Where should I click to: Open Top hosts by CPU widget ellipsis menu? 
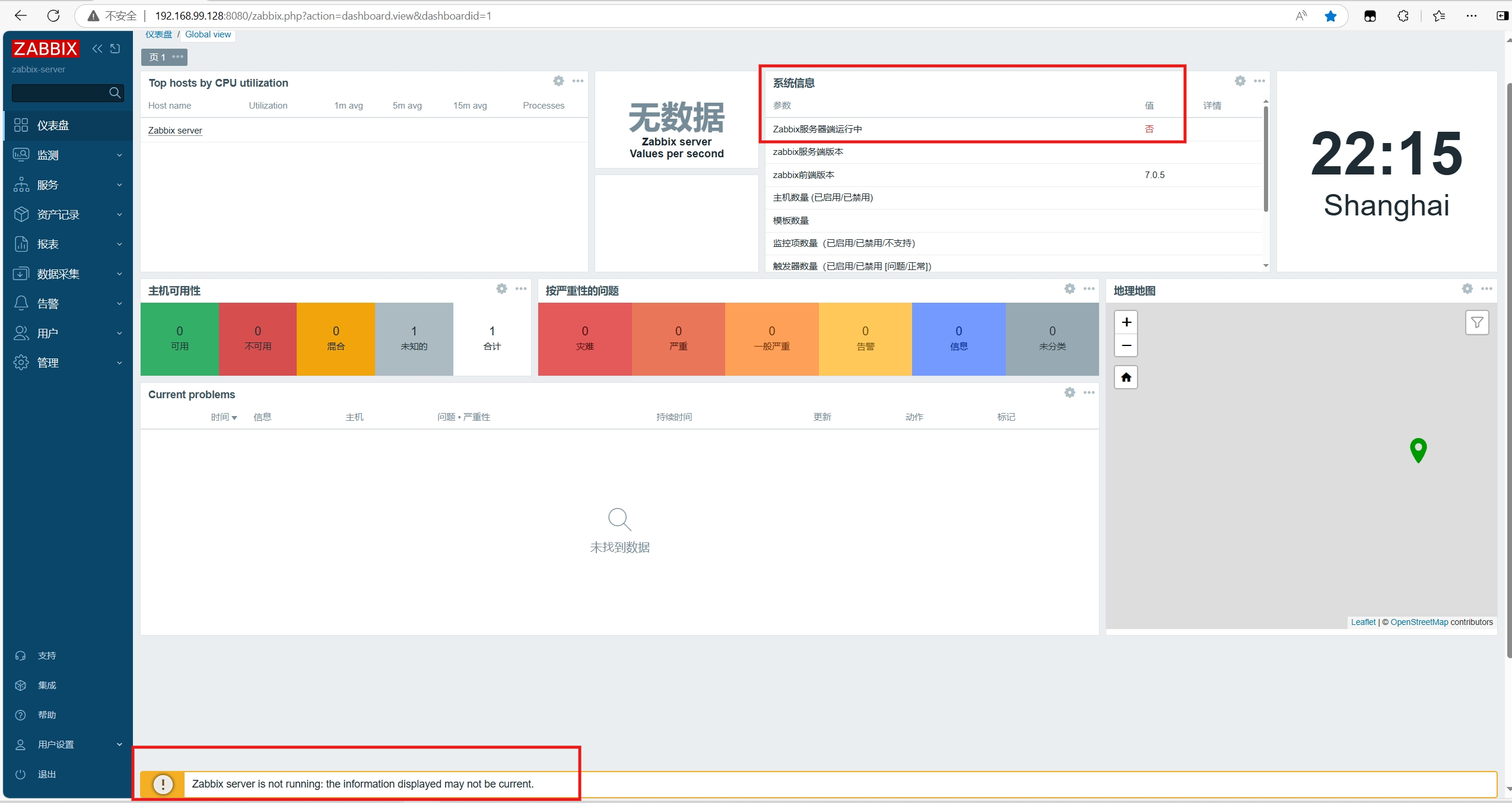(x=578, y=81)
